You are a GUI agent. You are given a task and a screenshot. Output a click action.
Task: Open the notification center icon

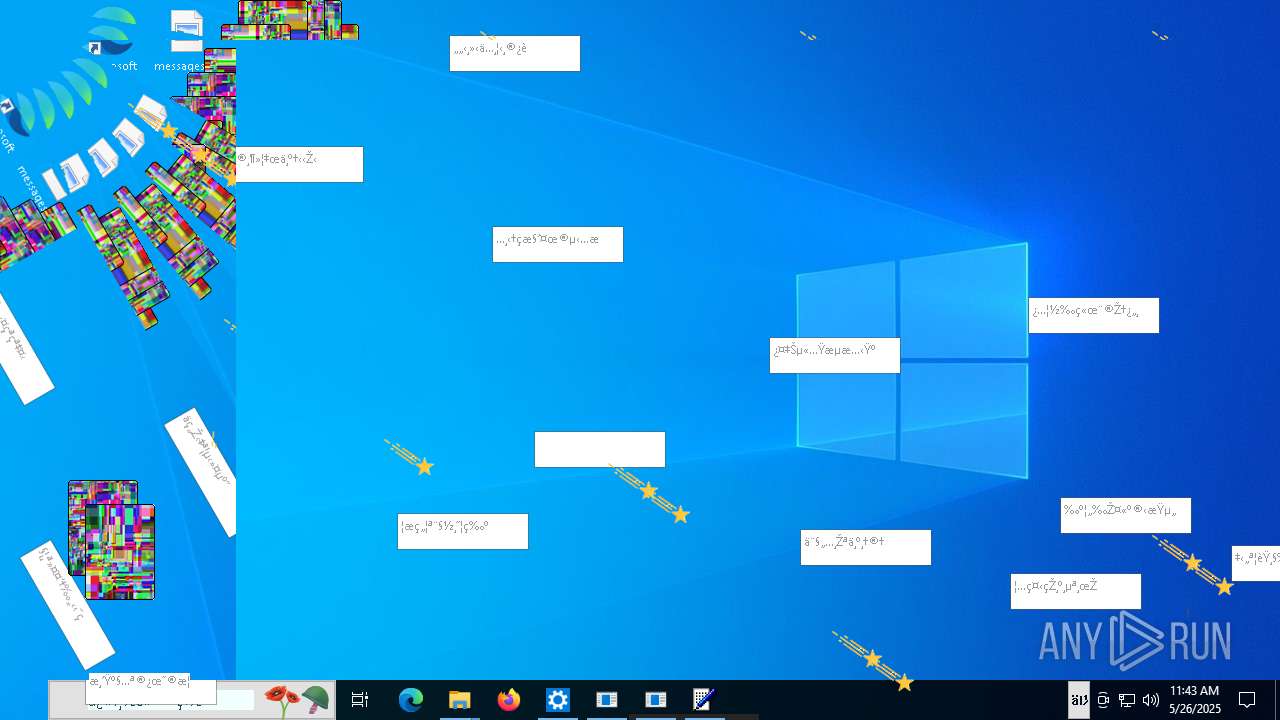pyautogui.click(x=1247, y=700)
